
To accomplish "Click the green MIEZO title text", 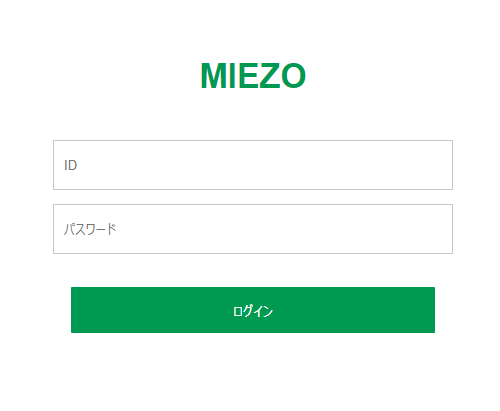I will 253,76.
